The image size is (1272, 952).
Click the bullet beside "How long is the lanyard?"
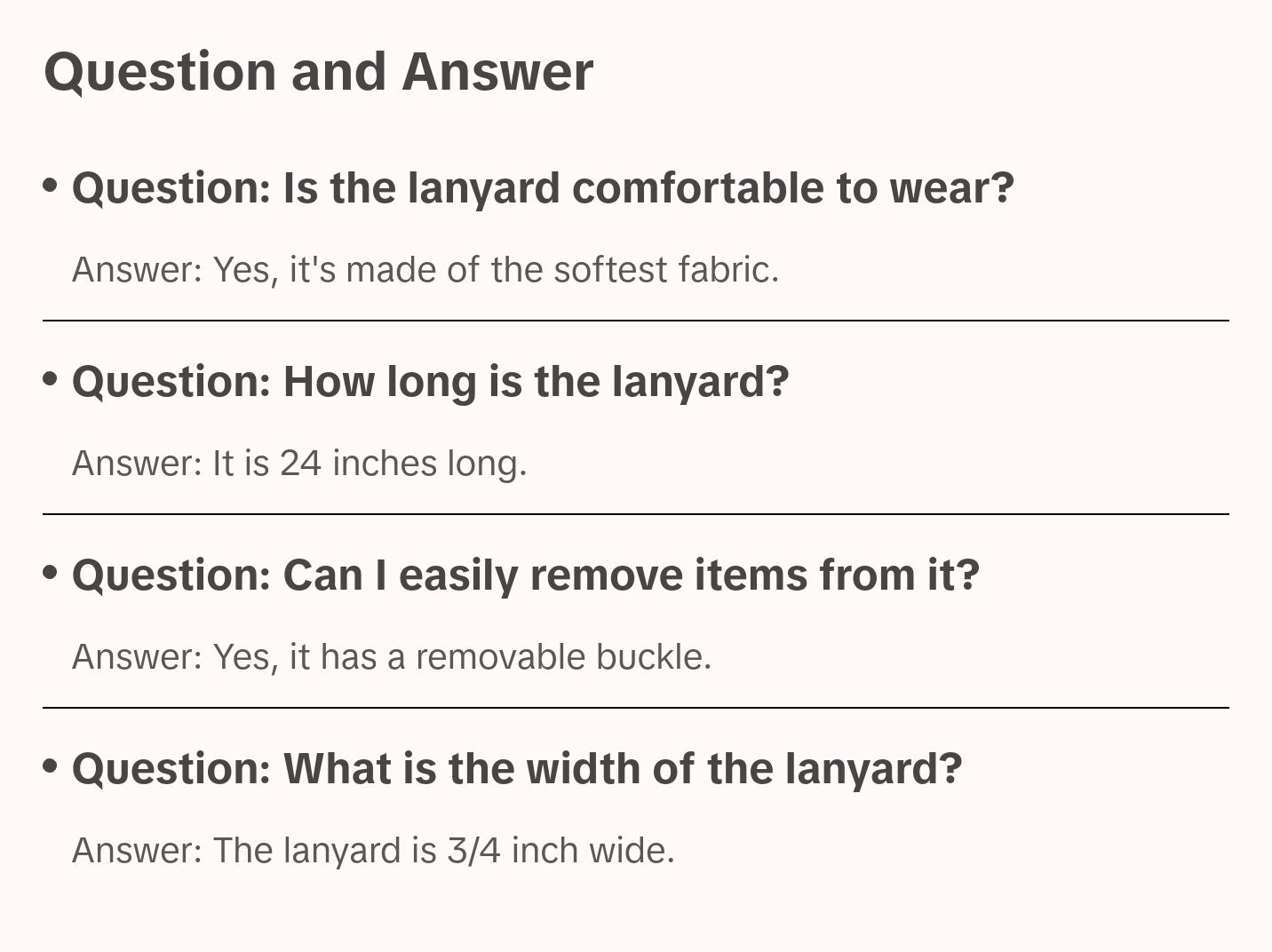coord(51,378)
